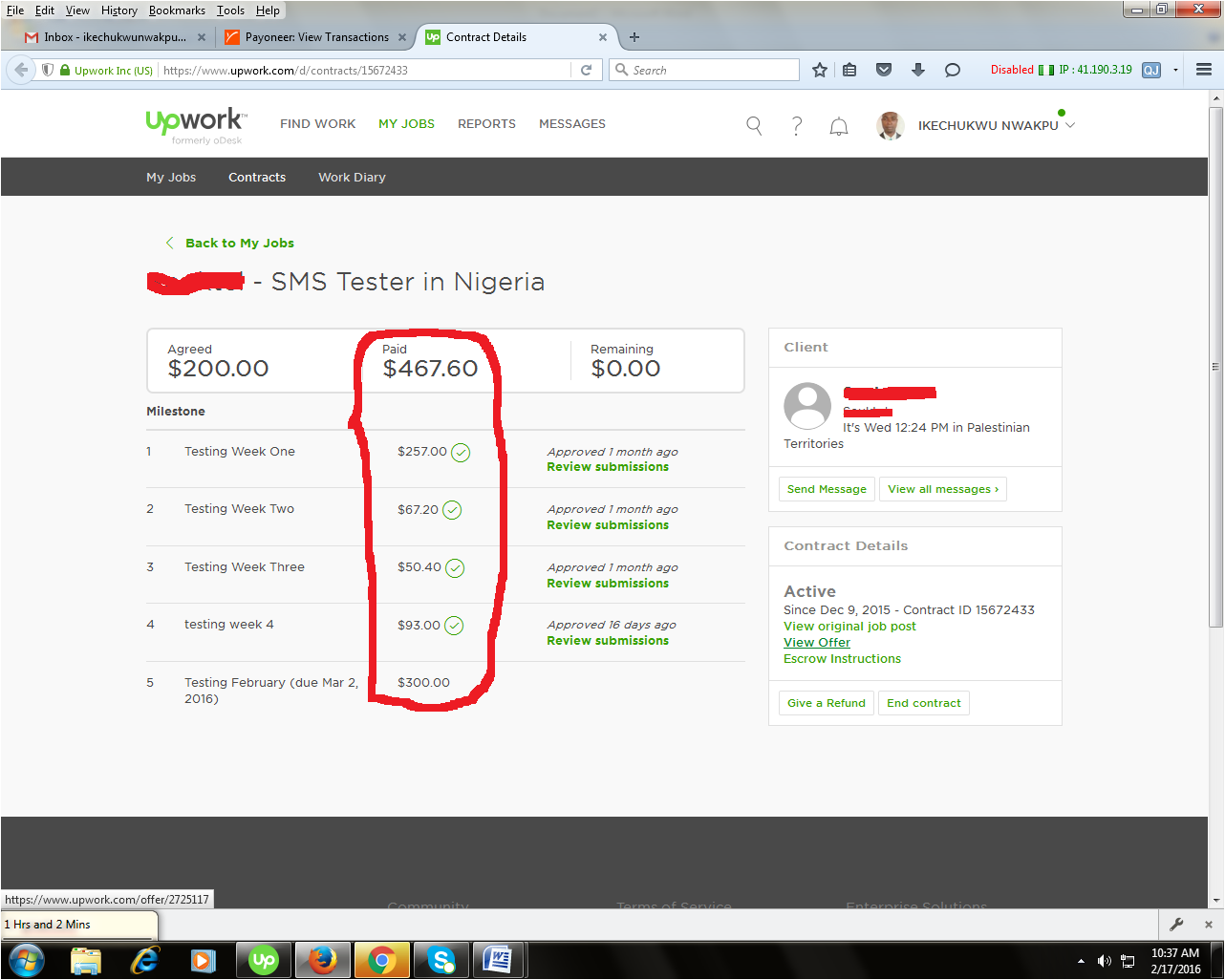The height and width of the screenshot is (980, 1225).
Task: Open MESSAGES in navigation
Action: [x=572, y=124]
